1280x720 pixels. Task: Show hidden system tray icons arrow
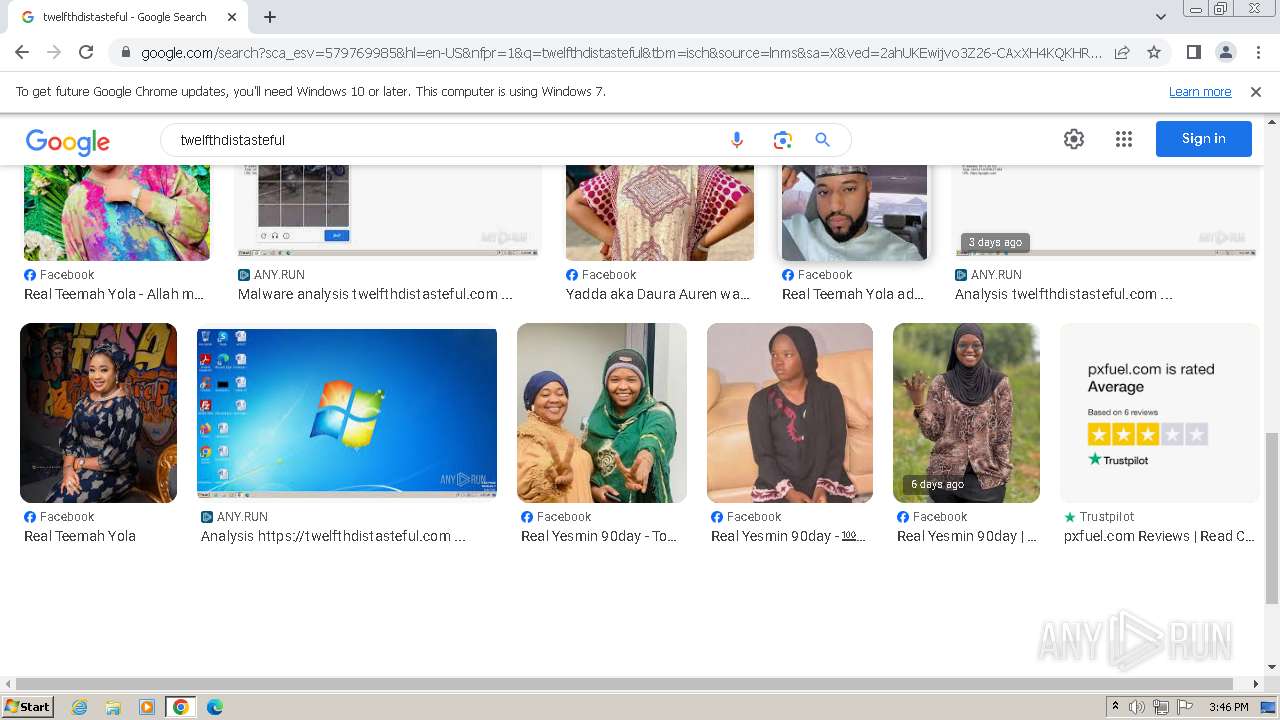[x=1115, y=707]
